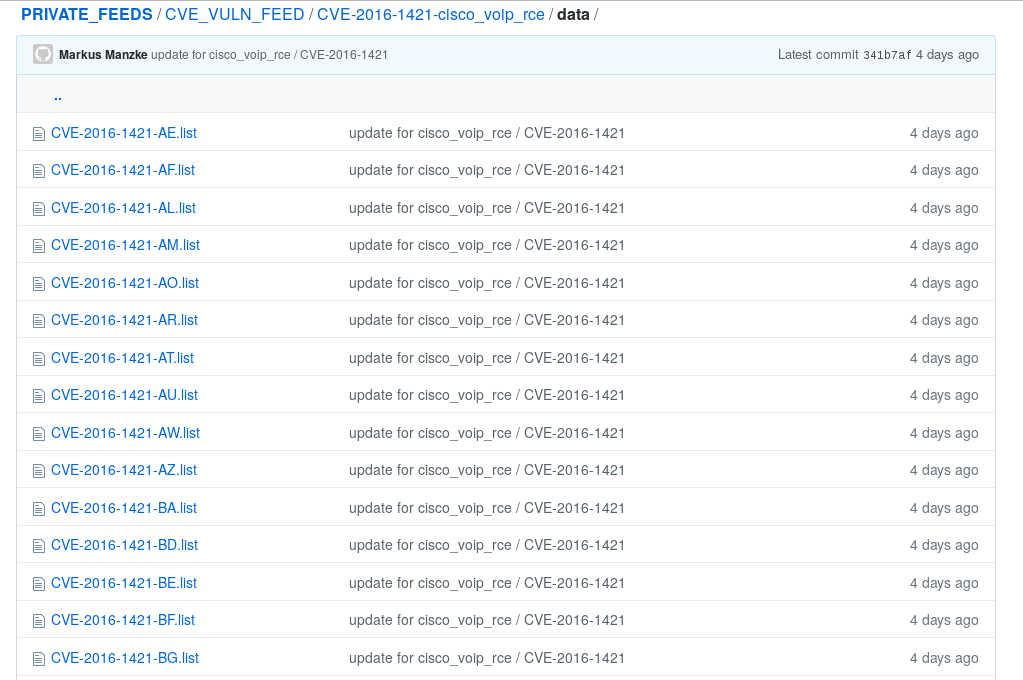Click the file icon beside CVE-2016-1421-AZ.list
Screen dimensions: 1023x680
coord(39,471)
